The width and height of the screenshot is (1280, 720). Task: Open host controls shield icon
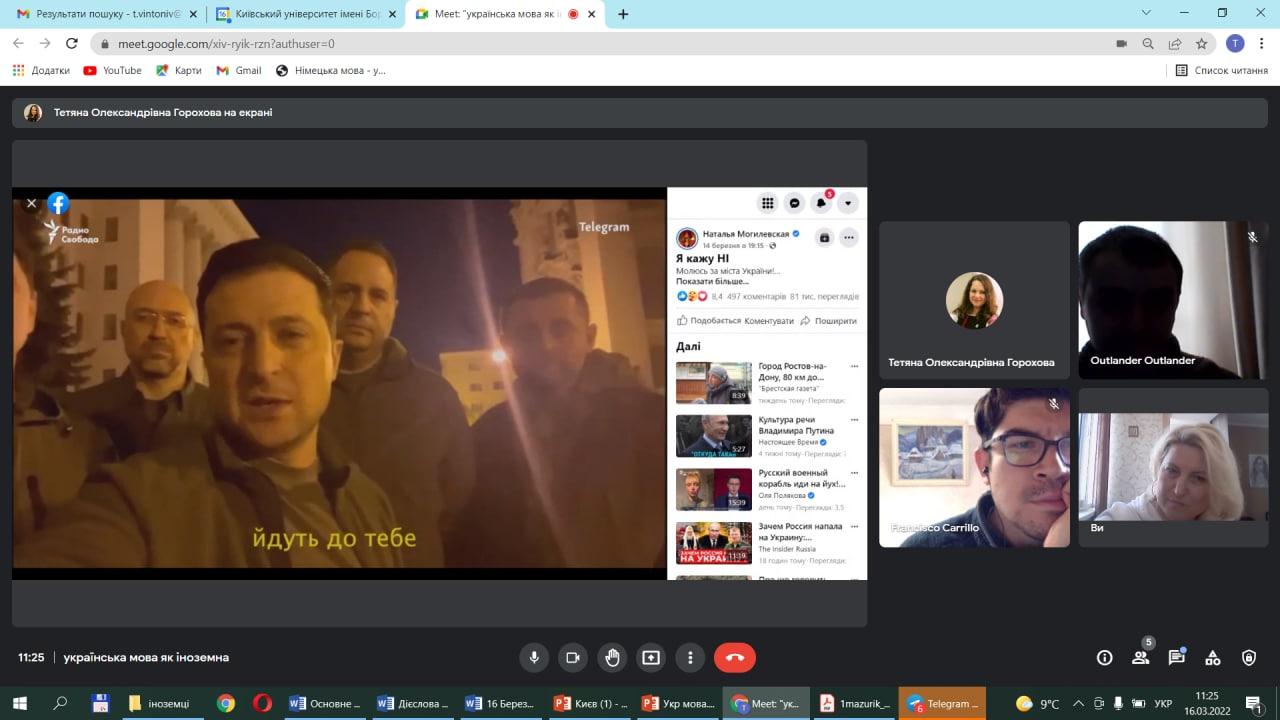pyautogui.click(x=1248, y=657)
